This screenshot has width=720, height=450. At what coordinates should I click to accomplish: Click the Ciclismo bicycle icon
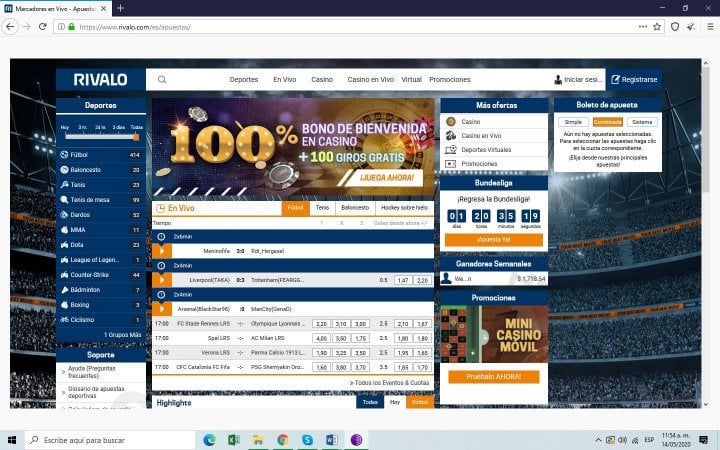click(64, 320)
